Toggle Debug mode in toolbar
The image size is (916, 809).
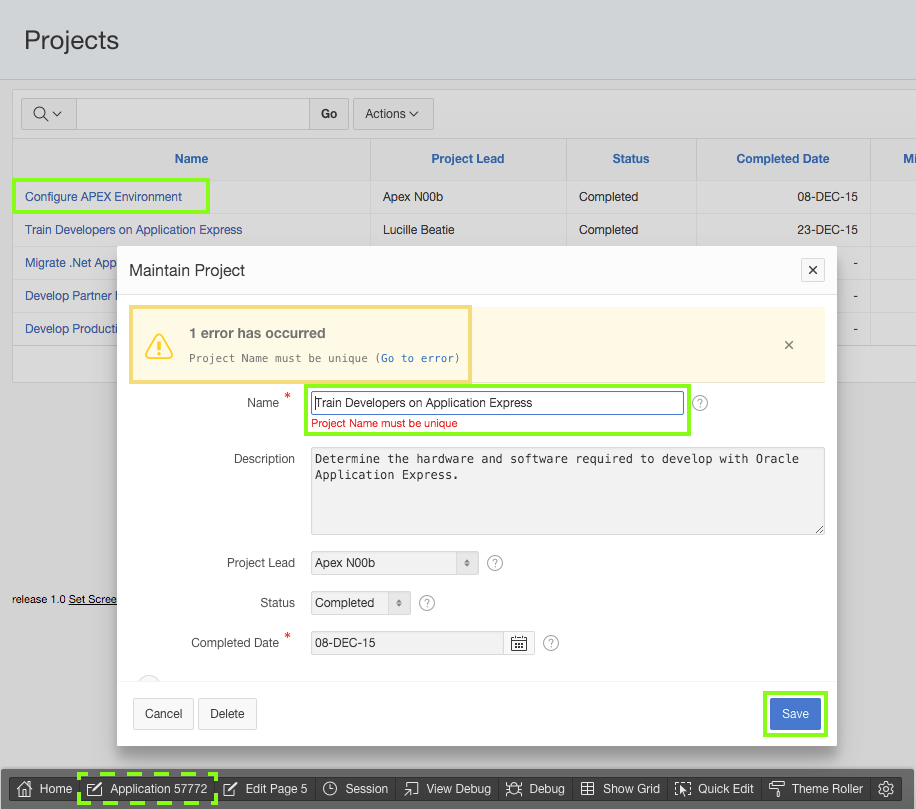(x=536, y=789)
